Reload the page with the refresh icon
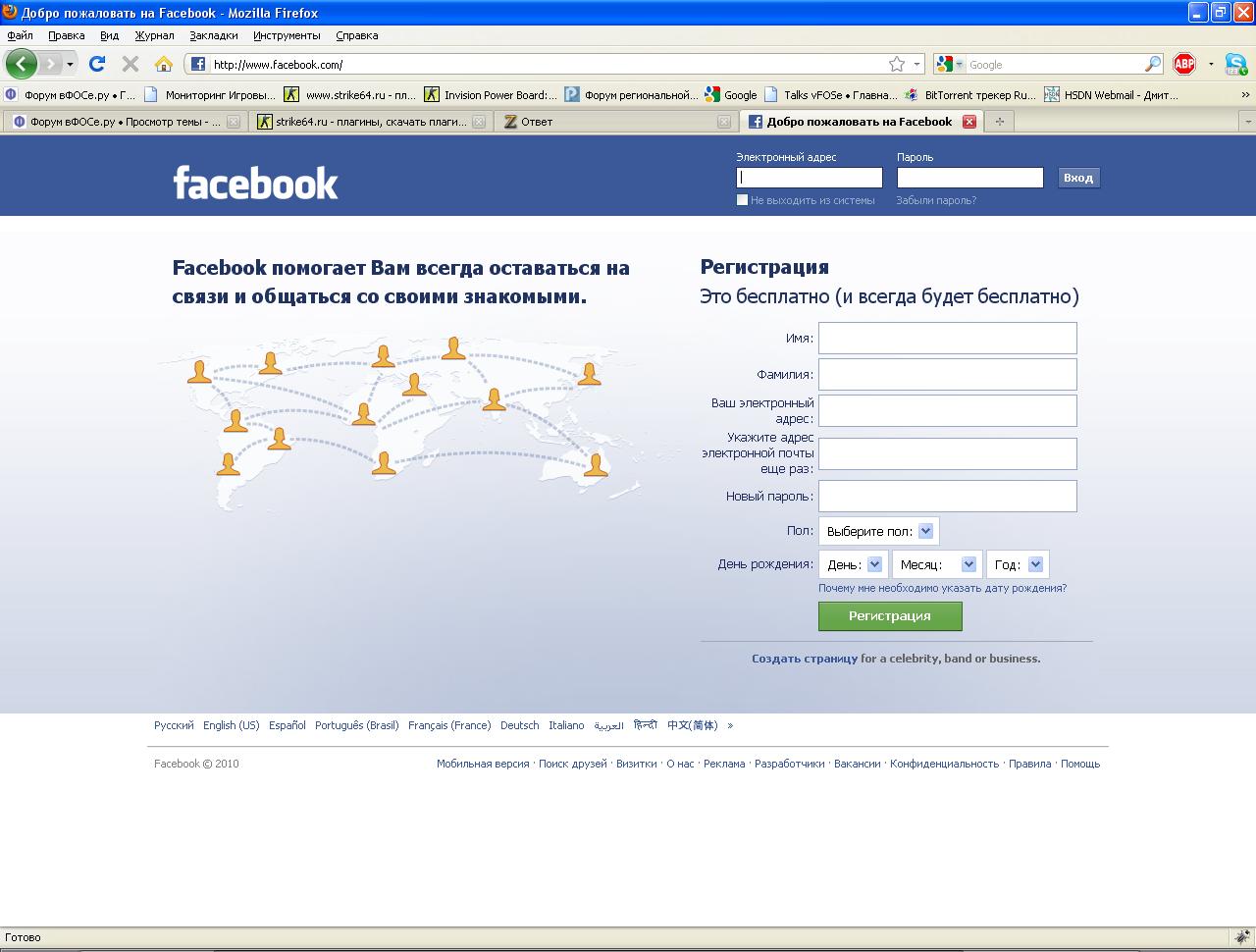This screenshot has width=1256, height=952. [96, 65]
